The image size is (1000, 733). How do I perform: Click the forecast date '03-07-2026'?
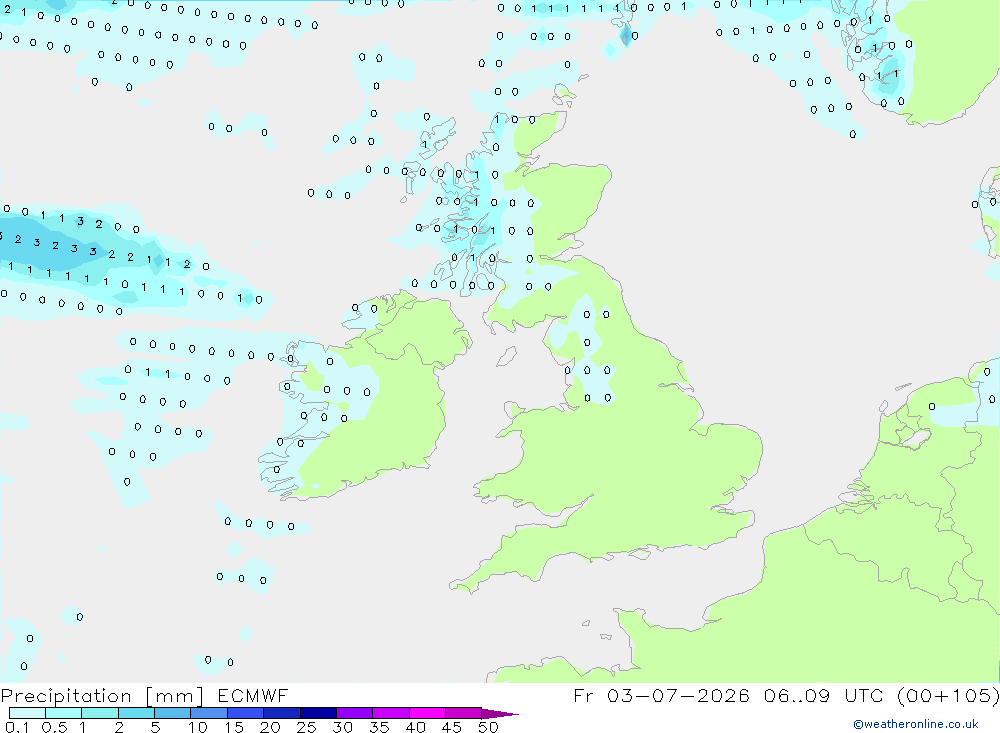pyautogui.click(x=678, y=695)
